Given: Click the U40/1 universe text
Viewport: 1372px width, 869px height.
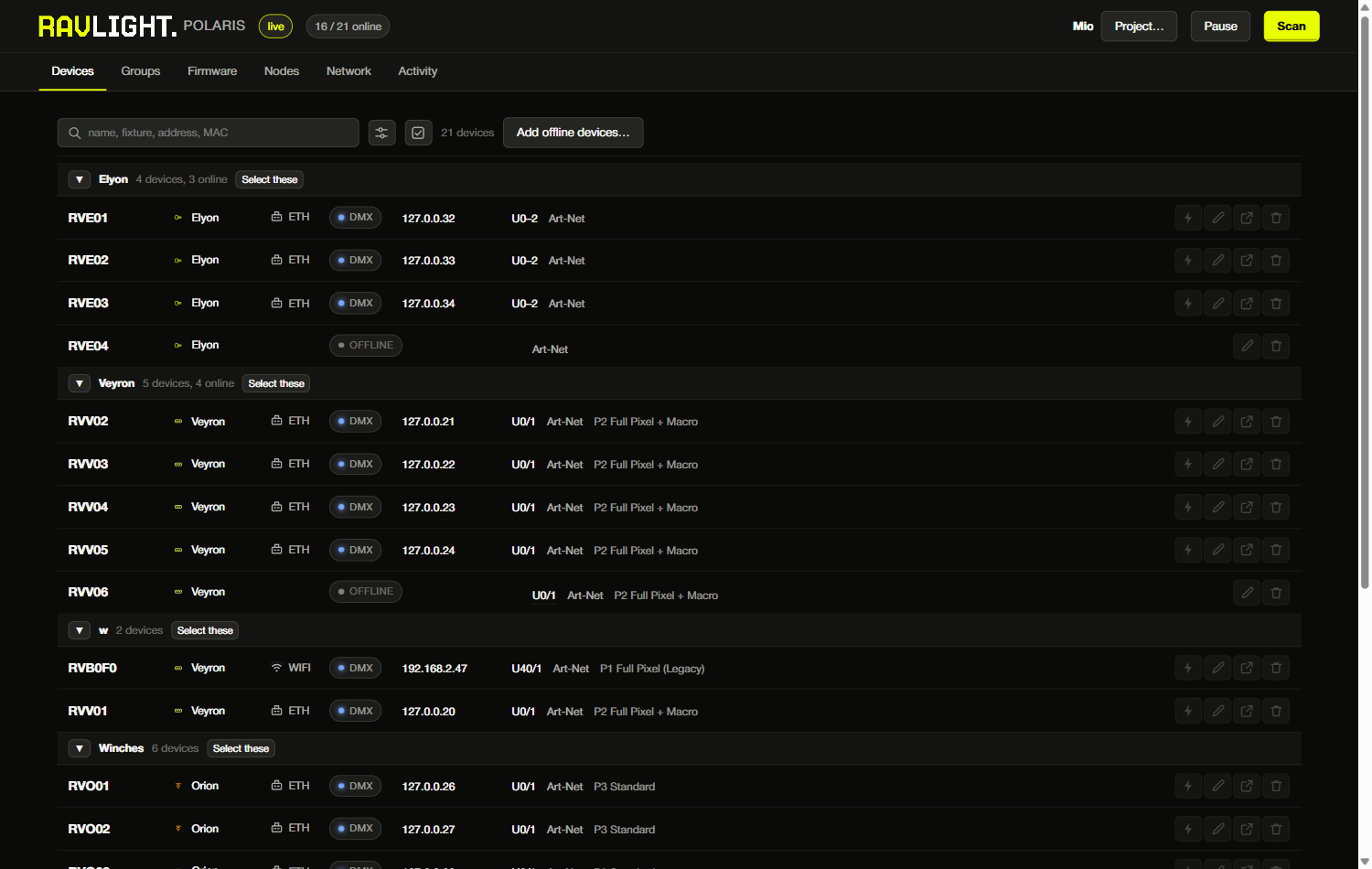Looking at the screenshot, I should (526, 669).
